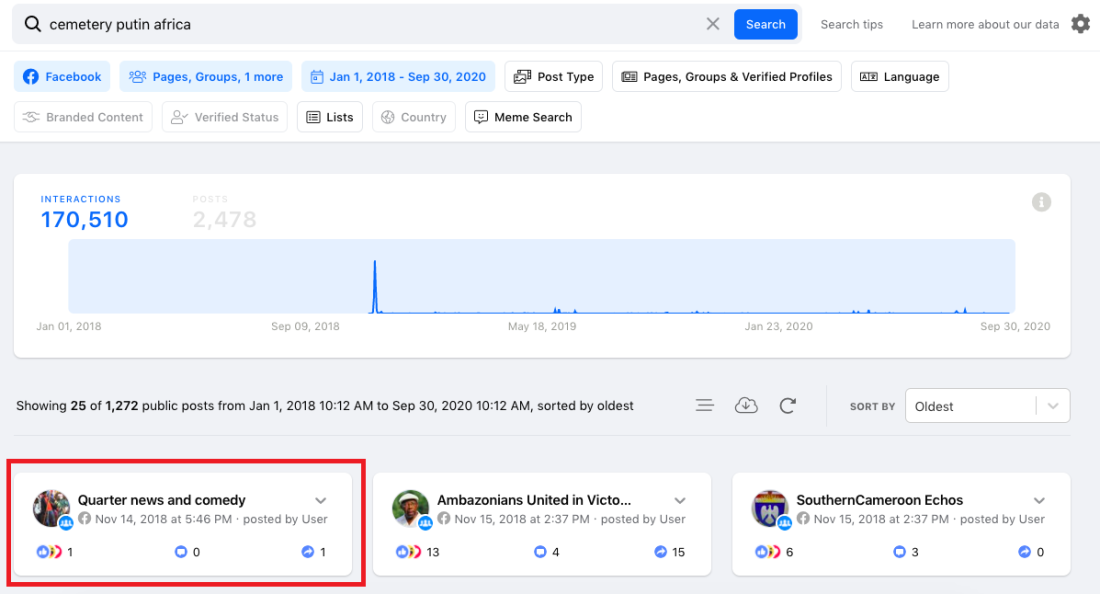Open Pages, Groups, 1 more filter
This screenshot has height=594, width=1100.
(x=206, y=76)
